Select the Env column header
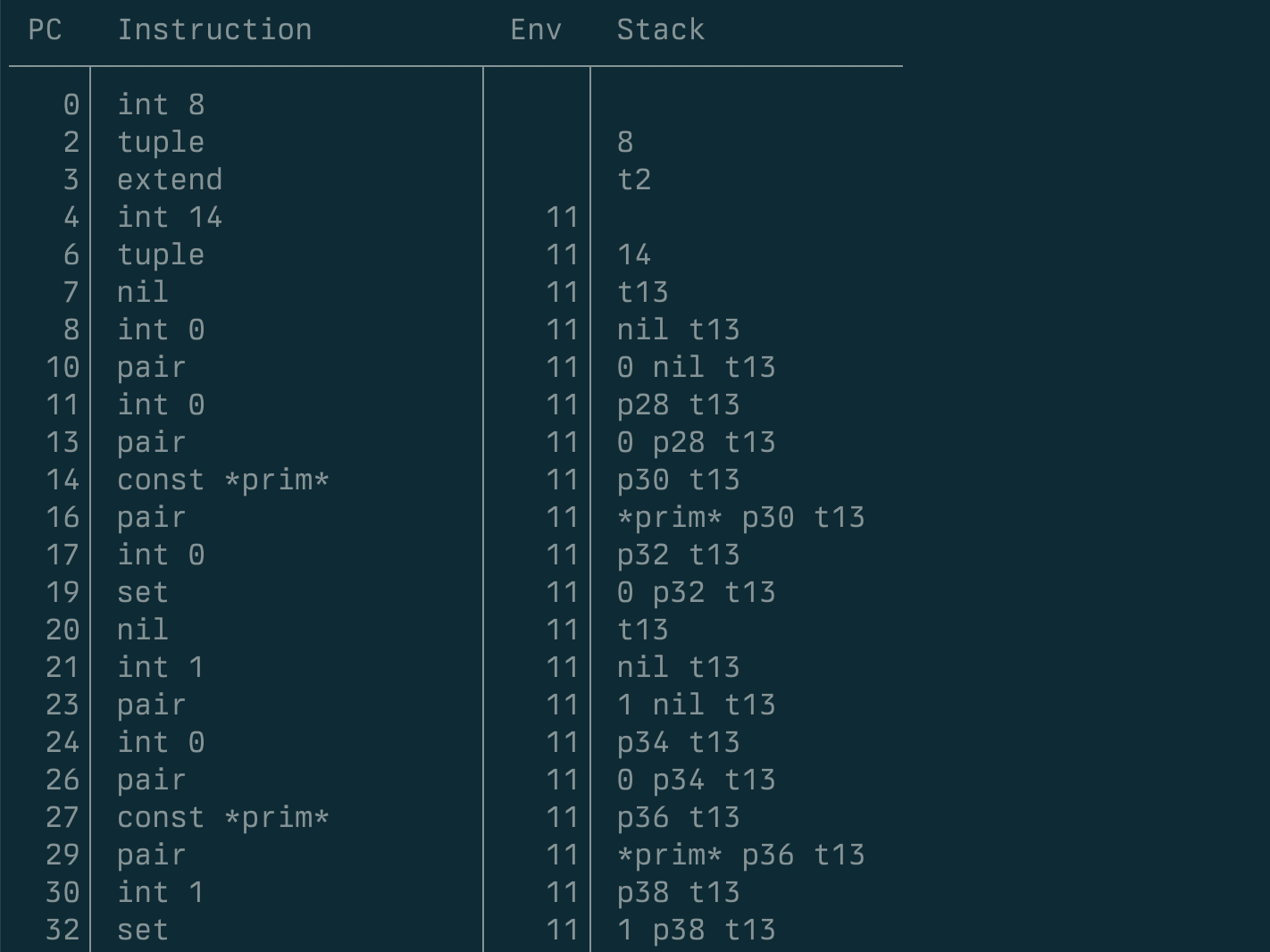 pos(537,29)
